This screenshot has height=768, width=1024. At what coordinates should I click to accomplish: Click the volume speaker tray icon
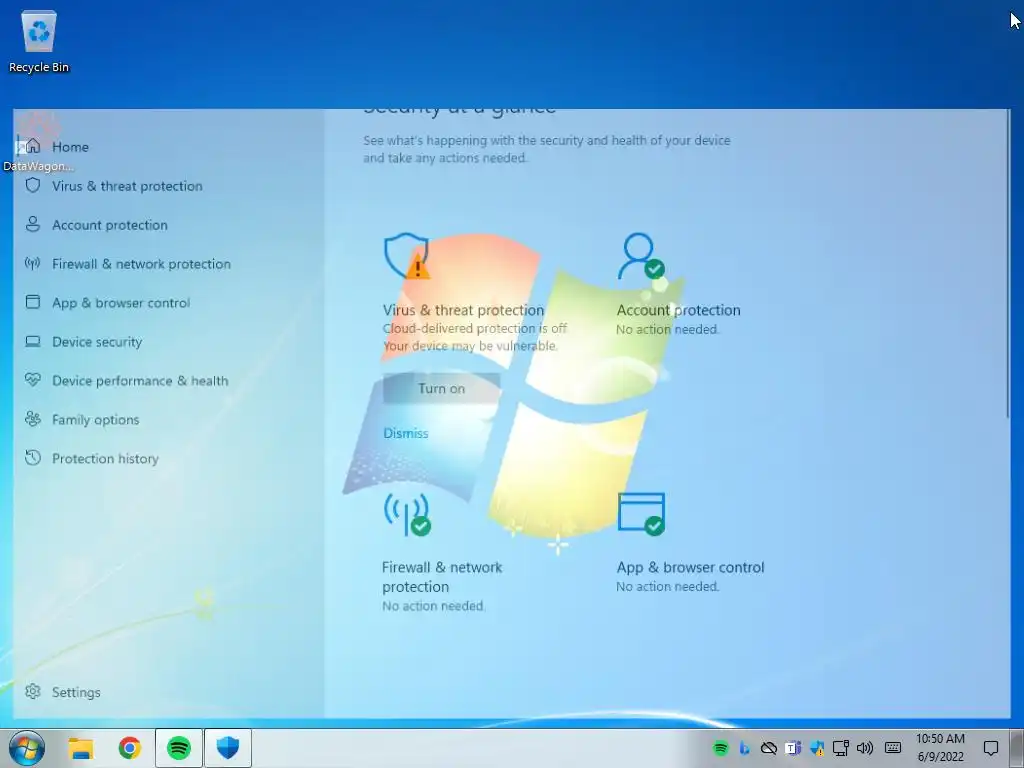[x=865, y=748]
